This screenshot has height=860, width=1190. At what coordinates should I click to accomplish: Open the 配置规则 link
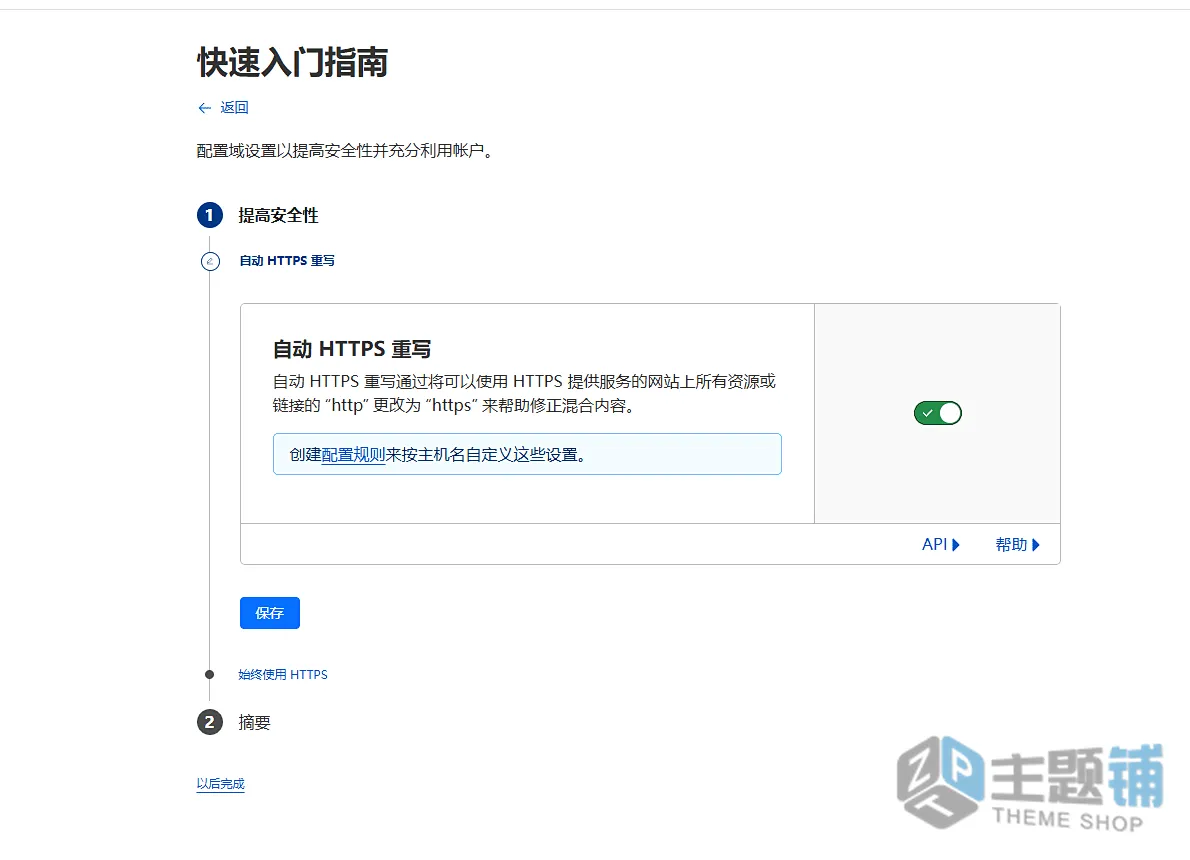[x=353, y=455]
